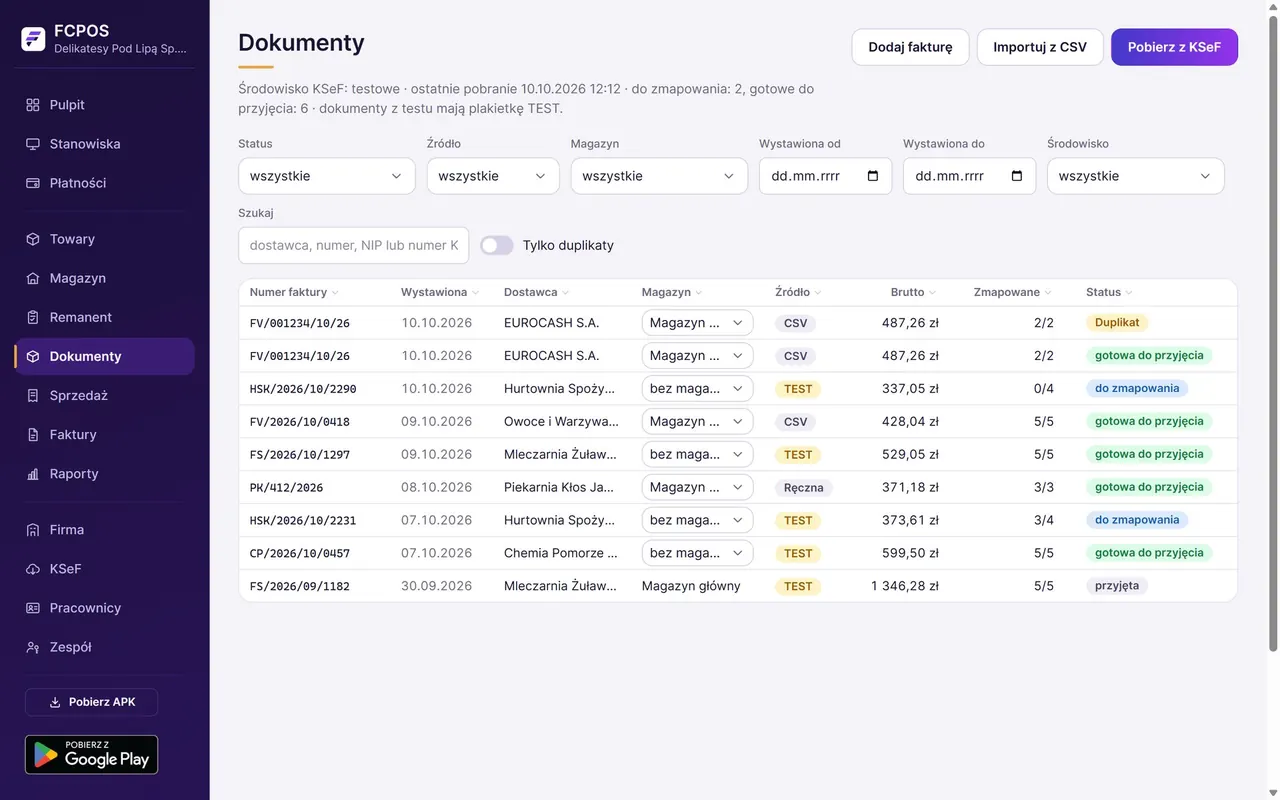Open Pulpit via its grid icon
The height and width of the screenshot is (800, 1280).
click(33, 105)
